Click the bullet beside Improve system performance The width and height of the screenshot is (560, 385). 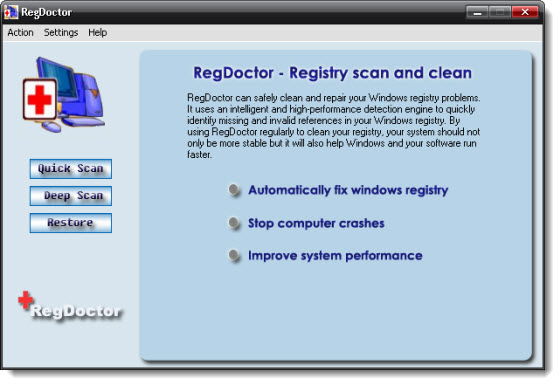[234, 255]
